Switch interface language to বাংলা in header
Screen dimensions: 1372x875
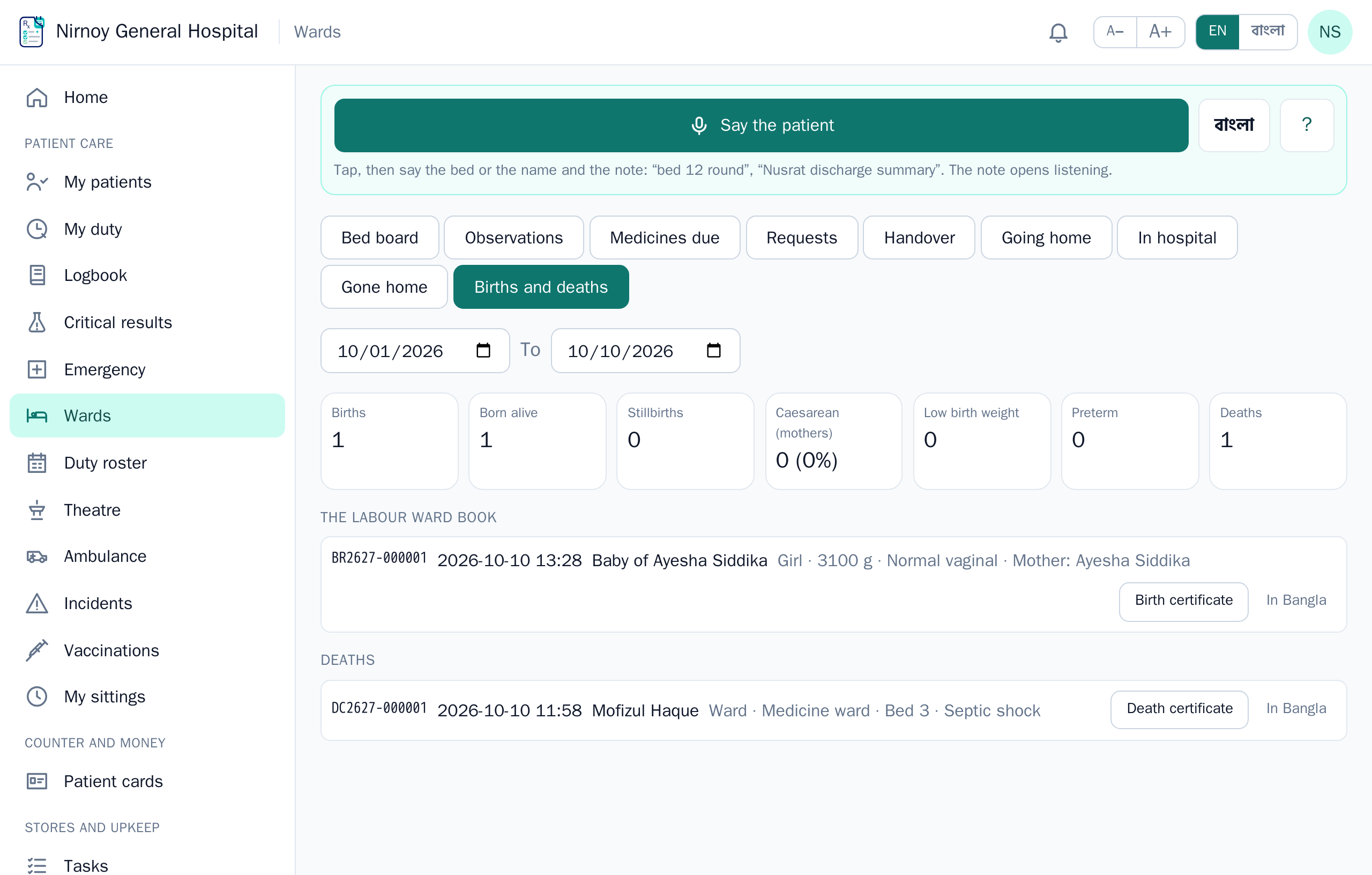coord(1267,31)
